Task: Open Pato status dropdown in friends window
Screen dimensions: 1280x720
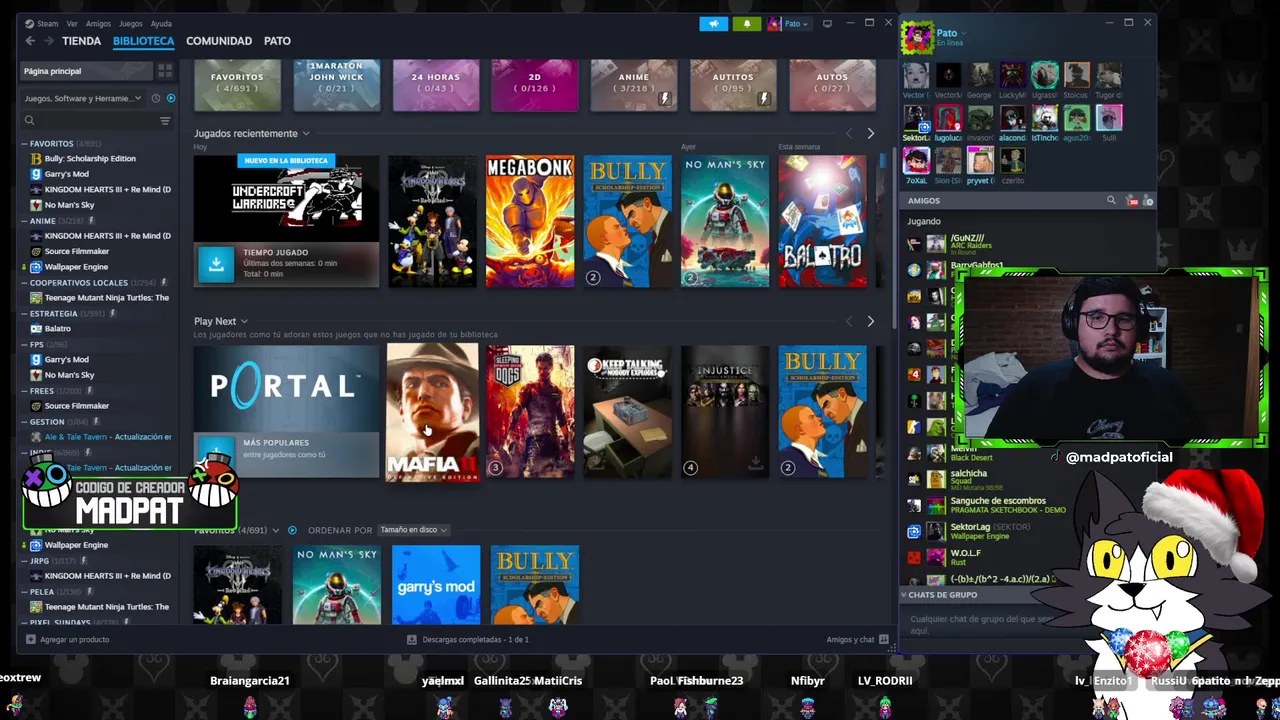Action: point(965,33)
